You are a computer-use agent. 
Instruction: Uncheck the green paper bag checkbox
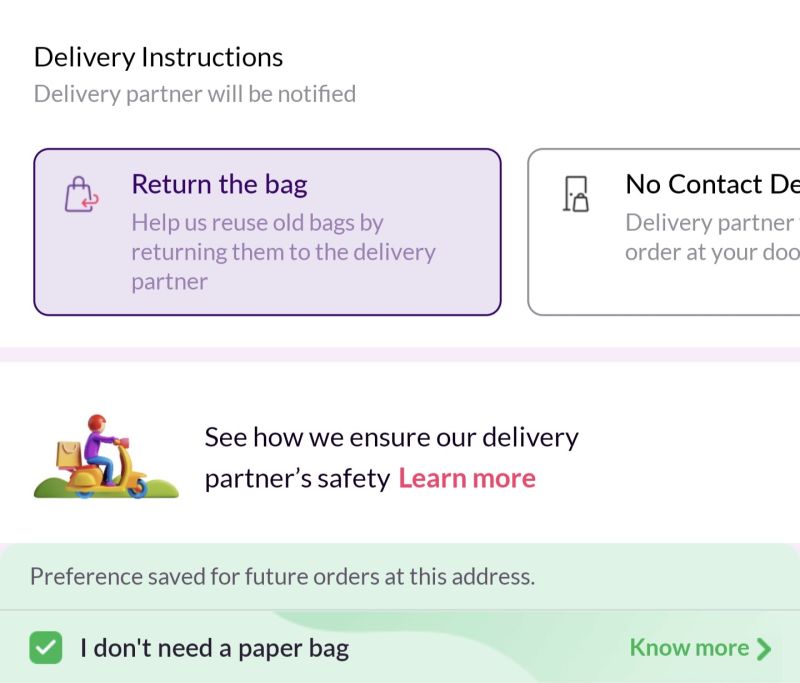(45, 648)
